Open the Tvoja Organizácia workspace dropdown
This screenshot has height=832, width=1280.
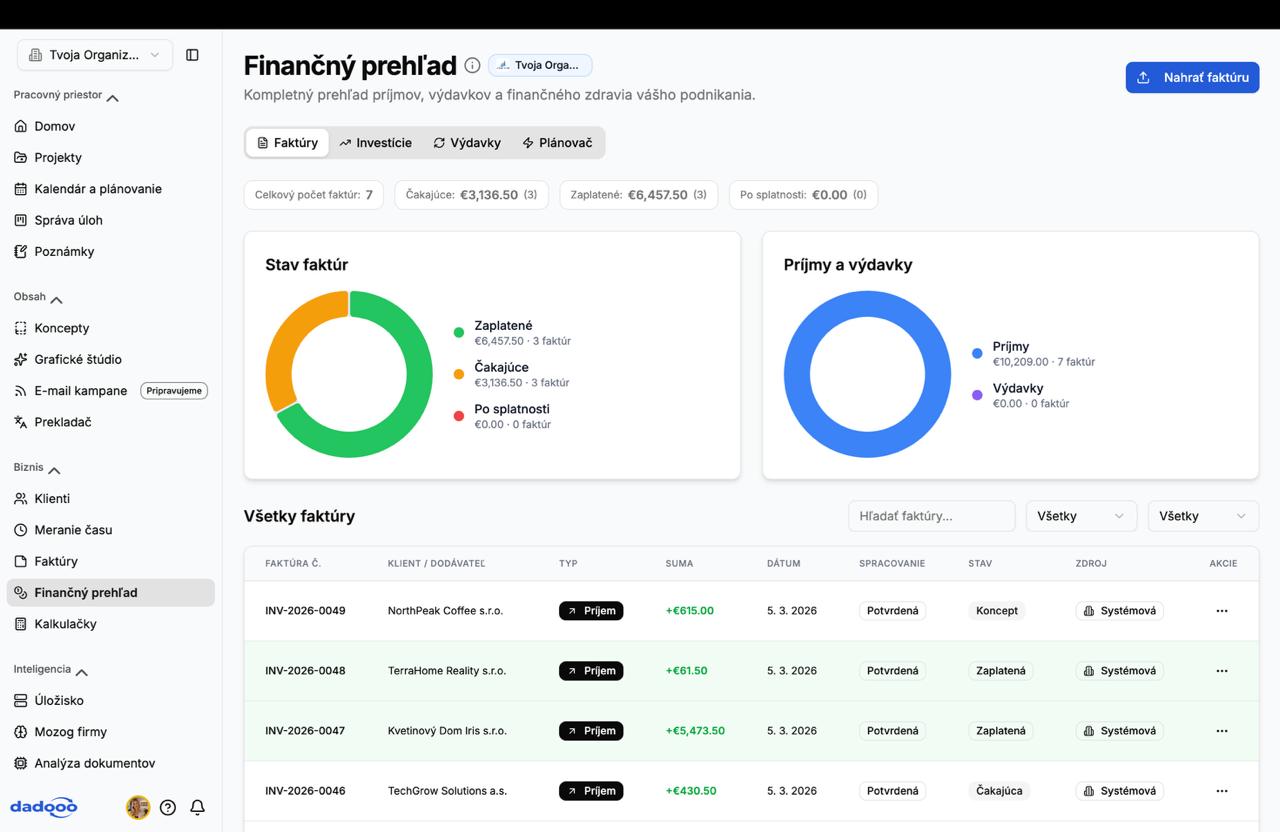pyautogui.click(x=95, y=55)
